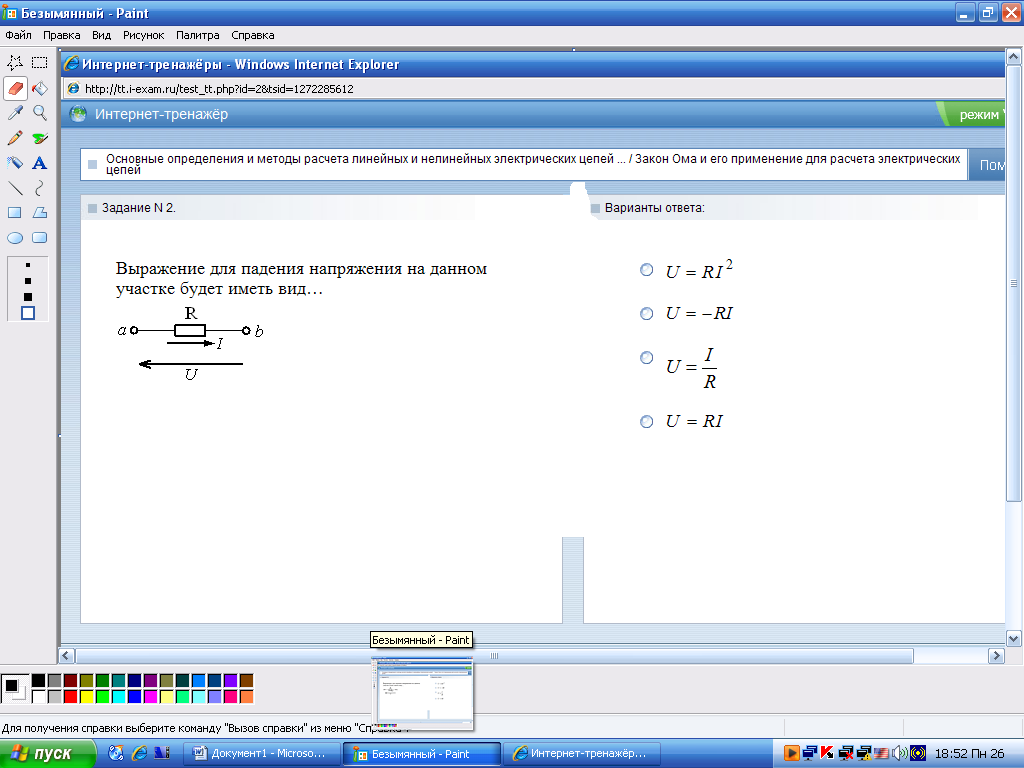Select the Free-Form Select tool

[15, 63]
